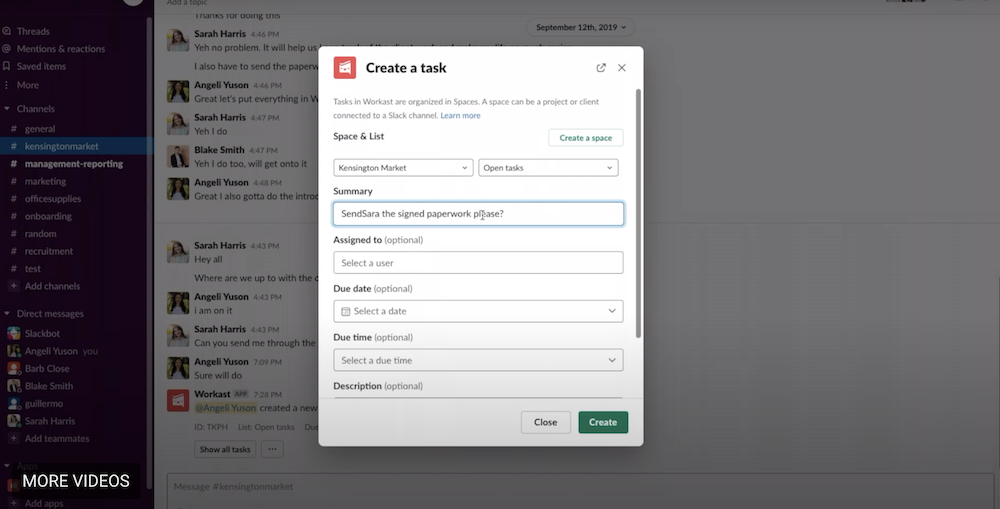Viewport: 1000px width, 509px height.
Task: Click the MORE VIDEOS overlay button
Action: (76, 481)
